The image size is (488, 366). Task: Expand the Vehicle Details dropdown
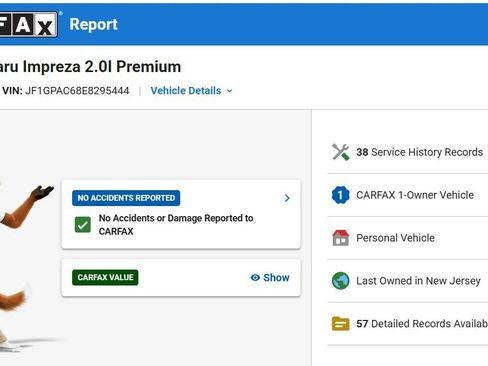point(191,91)
